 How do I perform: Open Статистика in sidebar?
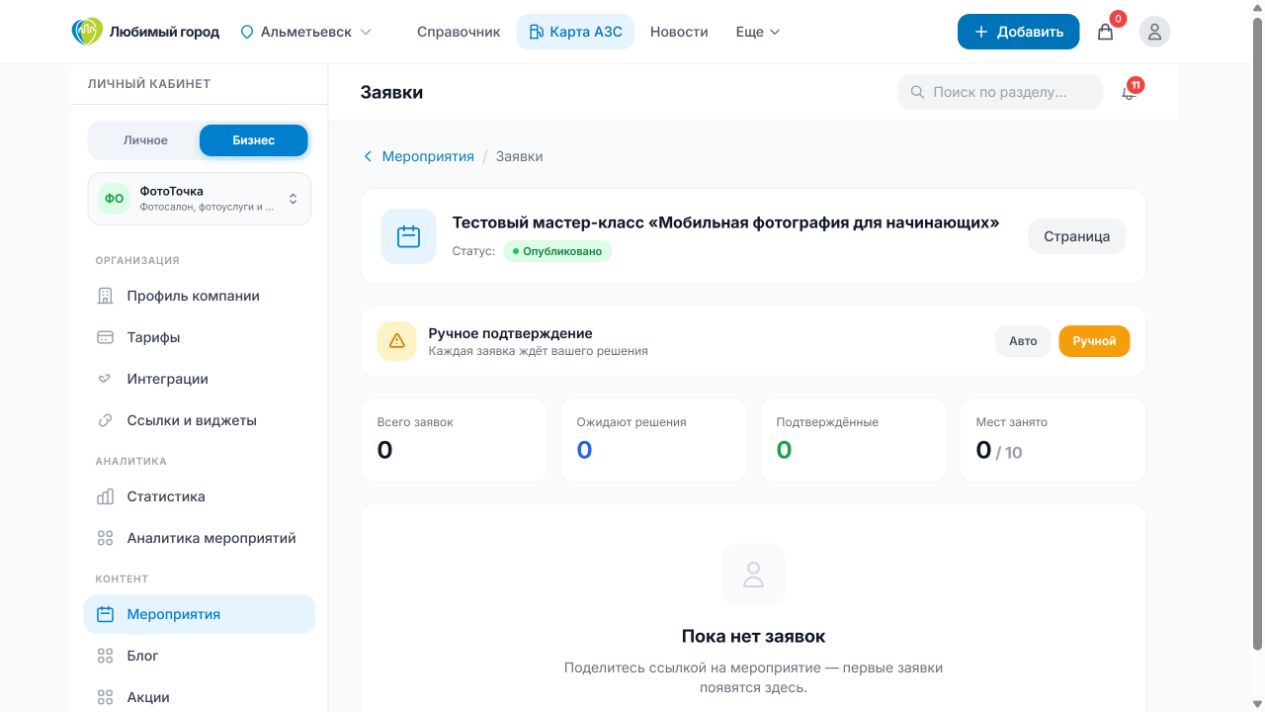coord(199,496)
